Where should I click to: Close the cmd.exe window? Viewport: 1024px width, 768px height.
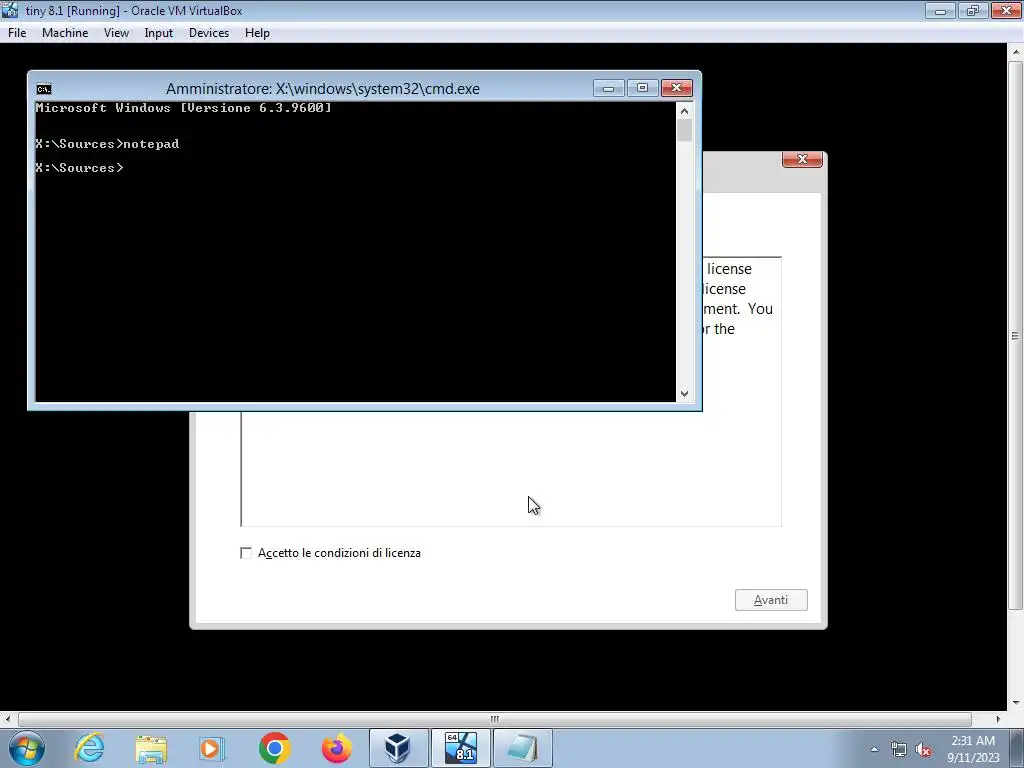pos(677,88)
